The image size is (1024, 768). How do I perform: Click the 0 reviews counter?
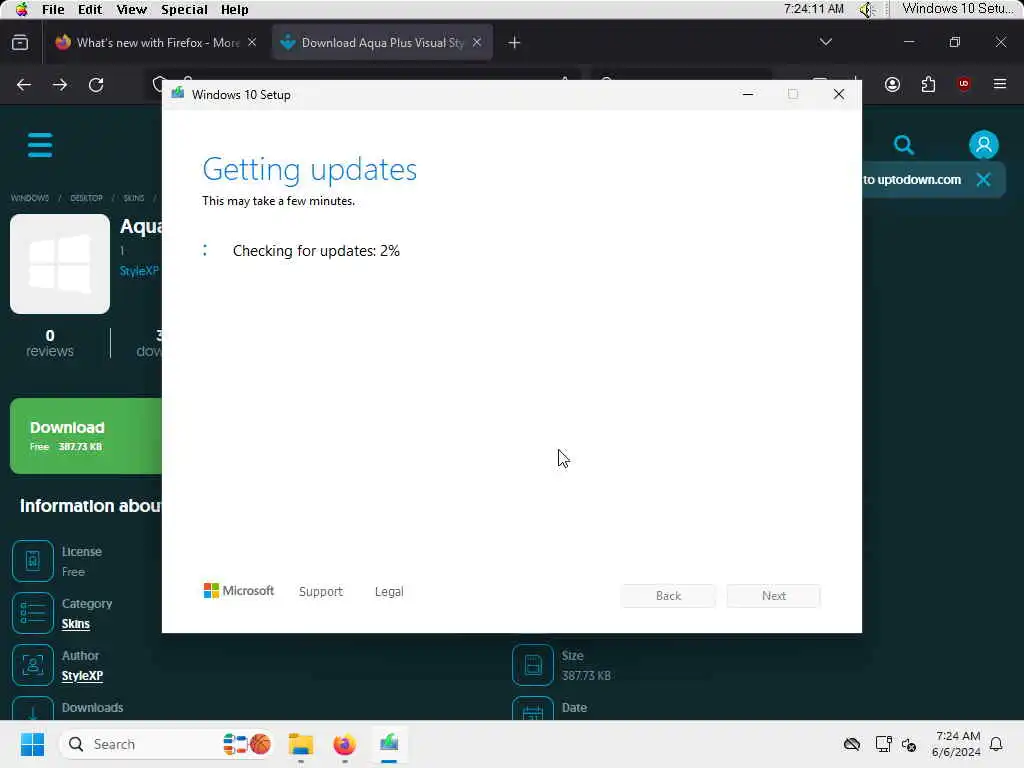pyautogui.click(x=50, y=343)
